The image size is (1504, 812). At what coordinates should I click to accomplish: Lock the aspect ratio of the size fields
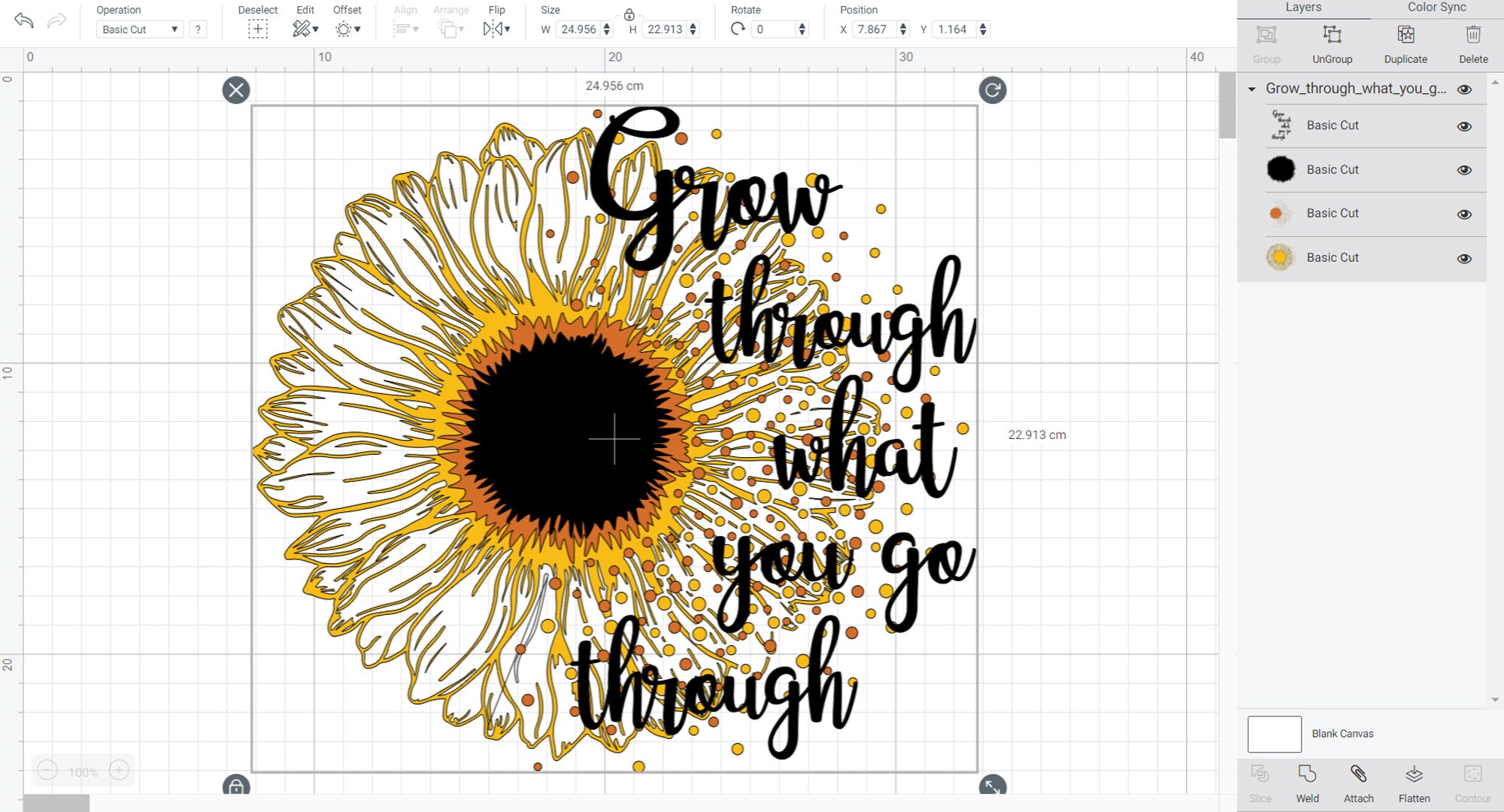(629, 15)
